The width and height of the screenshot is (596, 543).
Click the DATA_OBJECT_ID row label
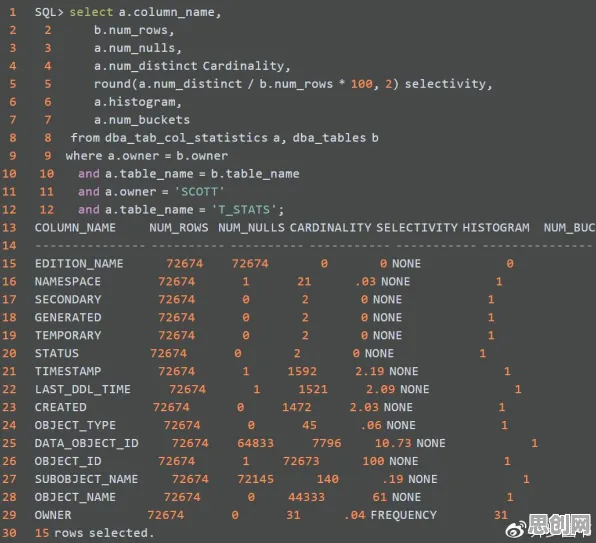[x=87, y=443]
